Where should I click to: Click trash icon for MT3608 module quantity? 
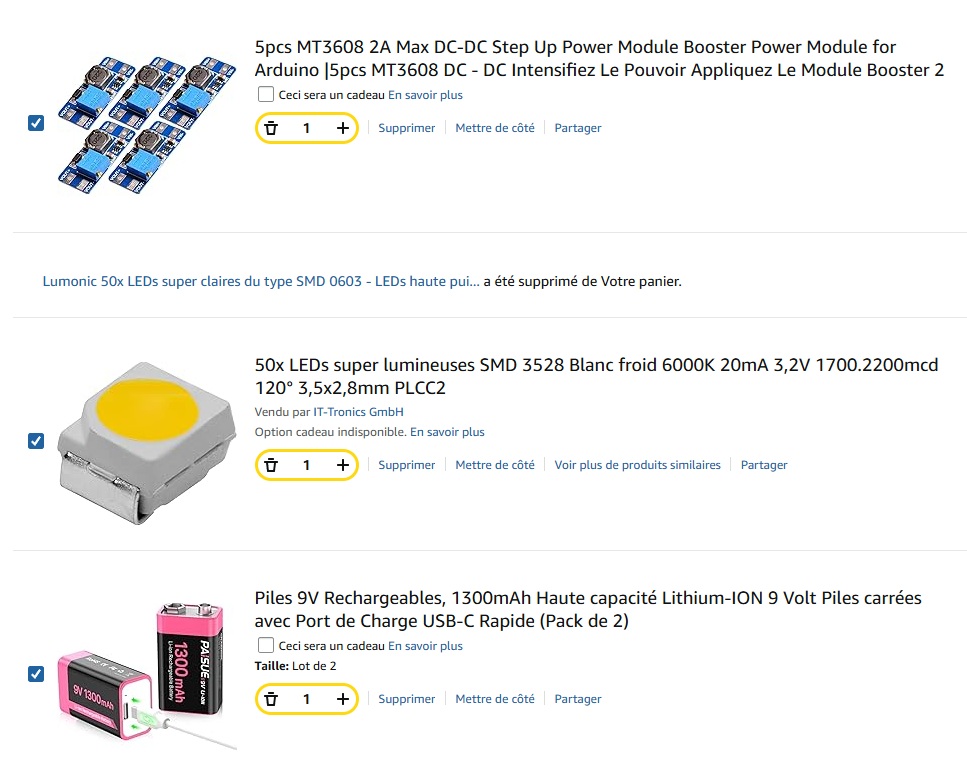271,128
